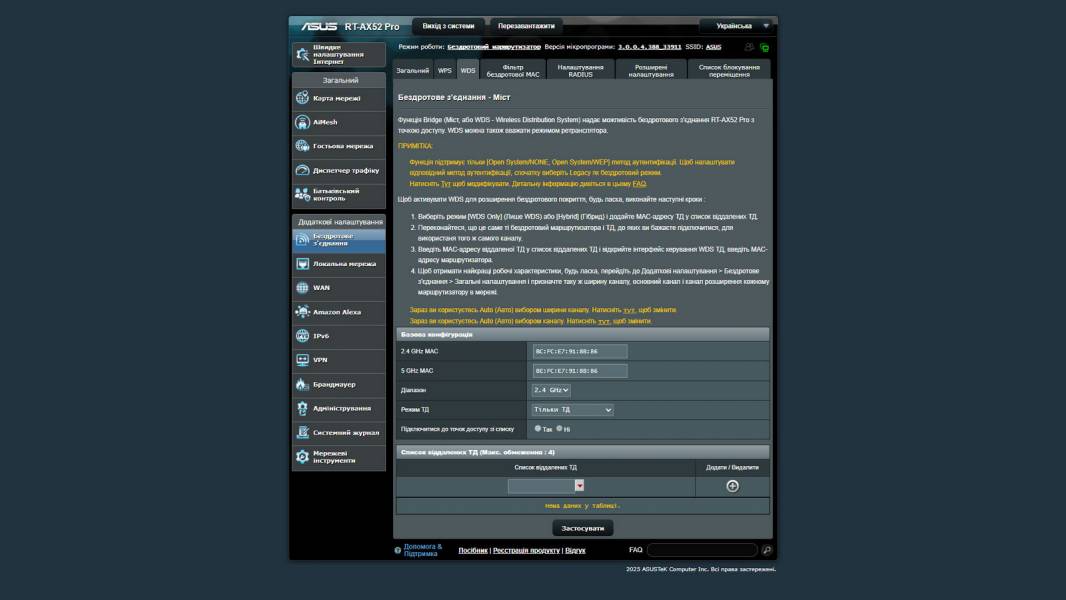Screen dimensions: 1066x600
Task: Open the 2.4 GHz band dropdown
Action: coord(551,390)
